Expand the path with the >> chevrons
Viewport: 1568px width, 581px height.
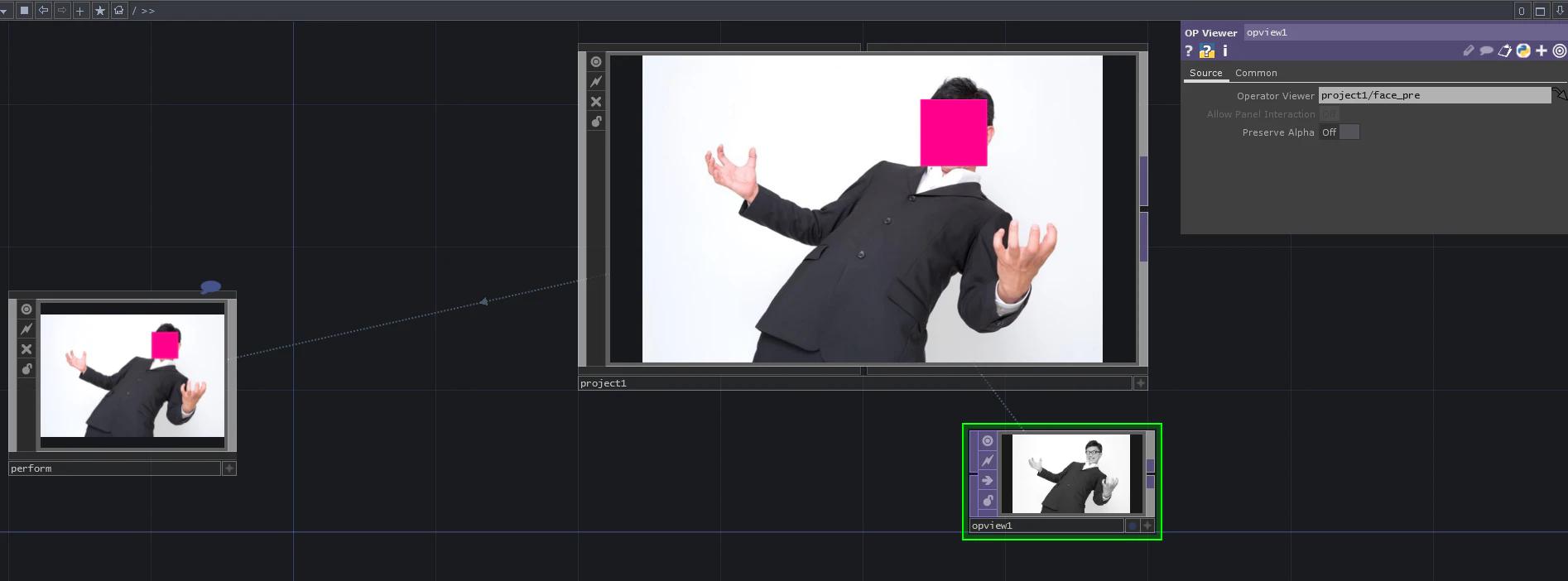pyautogui.click(x=148, y=11)
